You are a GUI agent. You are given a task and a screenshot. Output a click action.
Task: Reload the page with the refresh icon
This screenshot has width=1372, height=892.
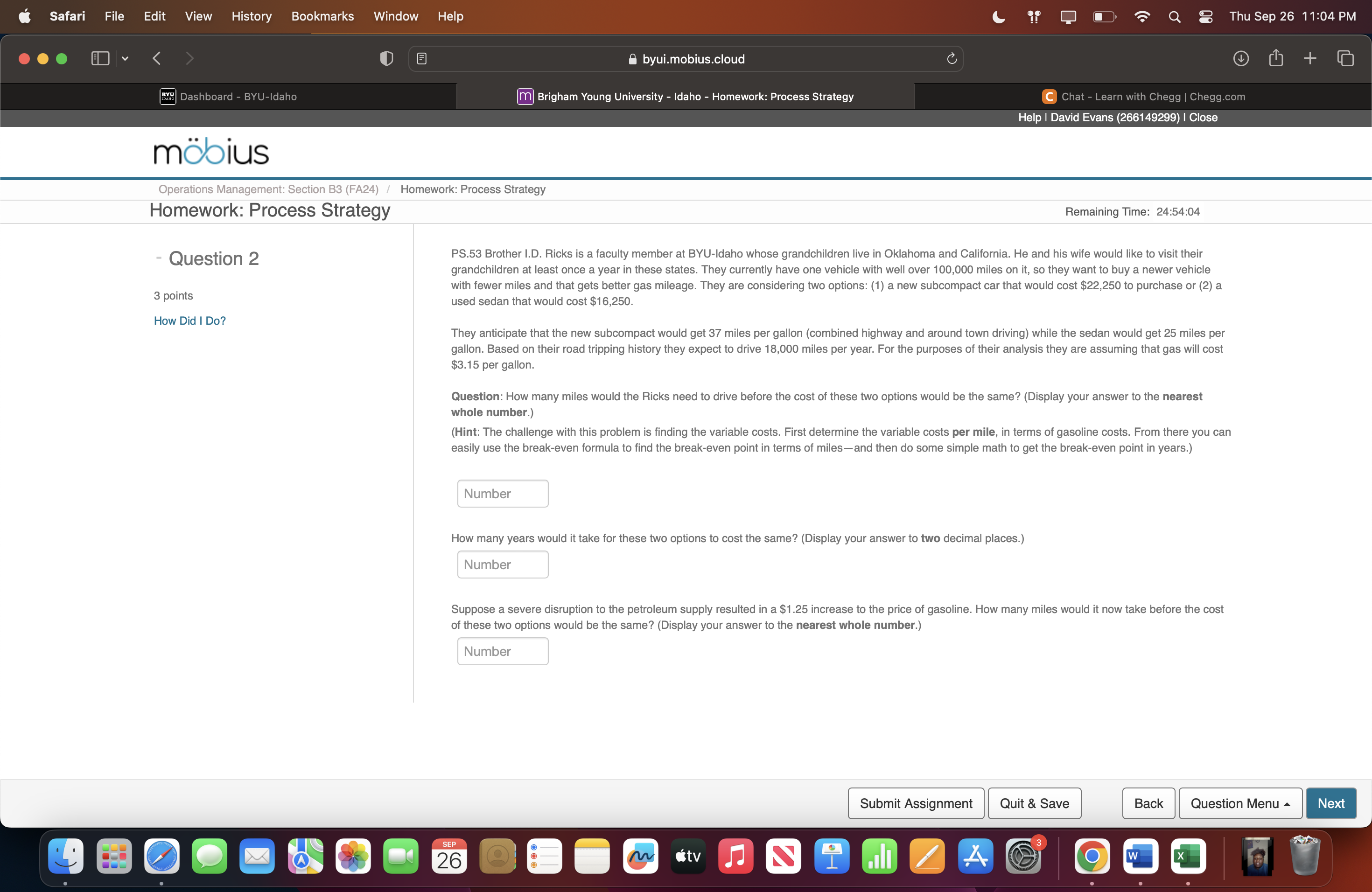pyautogui.click(x=951, y=59)
